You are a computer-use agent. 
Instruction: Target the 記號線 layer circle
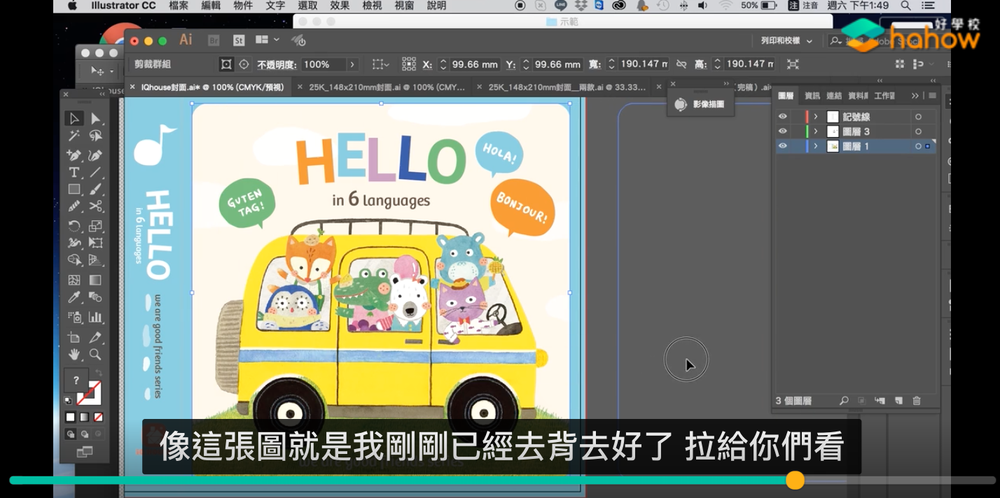918,117
